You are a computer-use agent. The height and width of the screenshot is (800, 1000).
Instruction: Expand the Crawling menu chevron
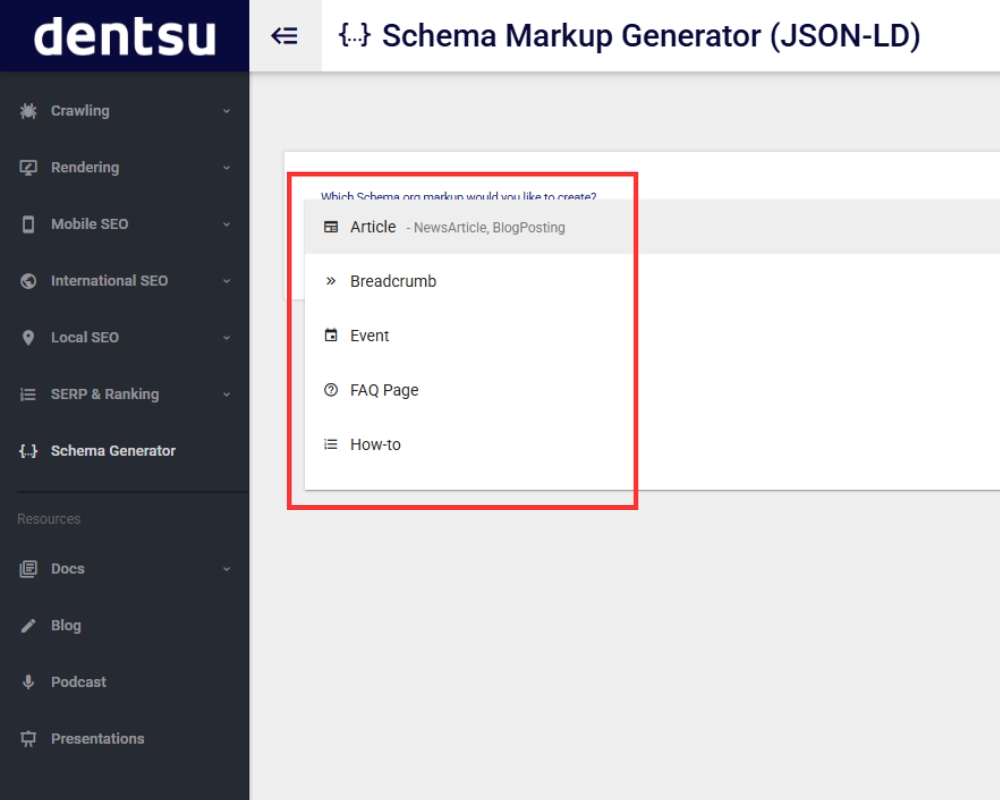(226, 111)
